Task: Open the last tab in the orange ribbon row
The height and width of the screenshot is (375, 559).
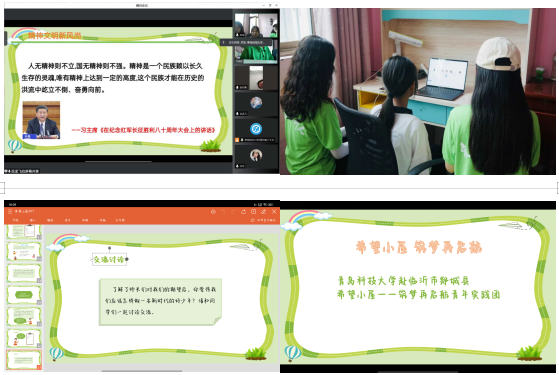Action: point(120,220)
